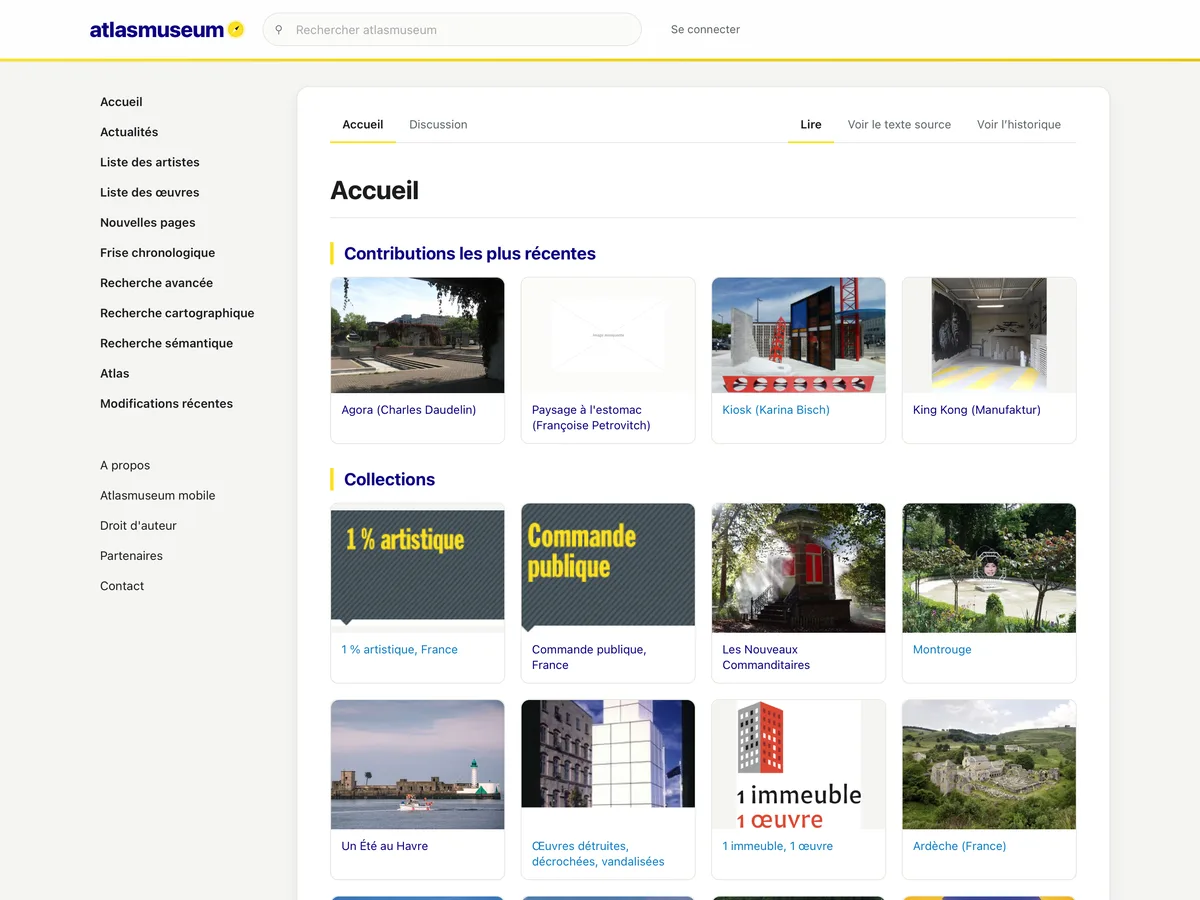Open Modifications récentes
This screenshot has width=1200, height=900.
tap(167, 404)
